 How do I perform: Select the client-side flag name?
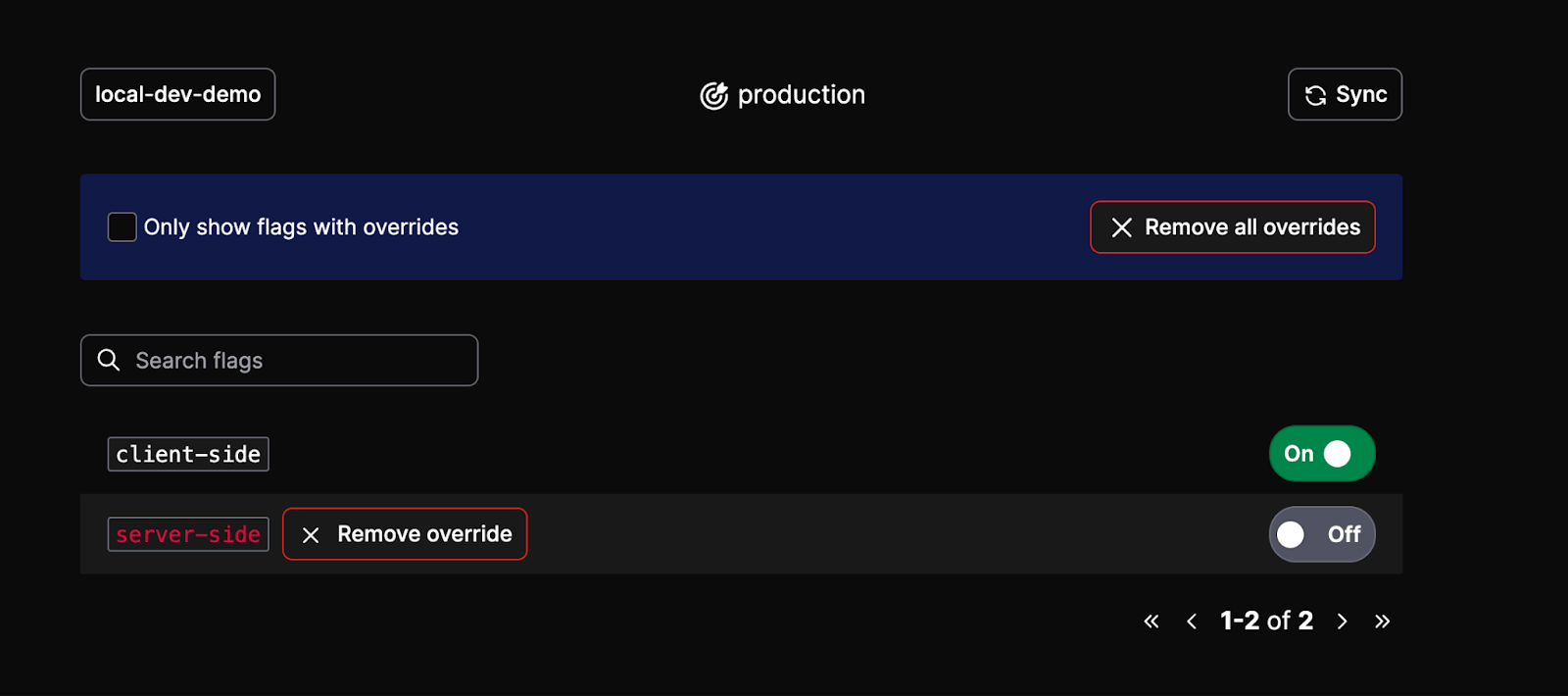point(188,454)
